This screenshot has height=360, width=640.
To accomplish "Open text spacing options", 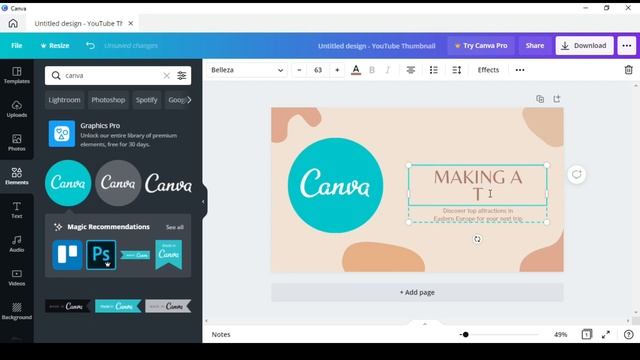I will point(457,70).
